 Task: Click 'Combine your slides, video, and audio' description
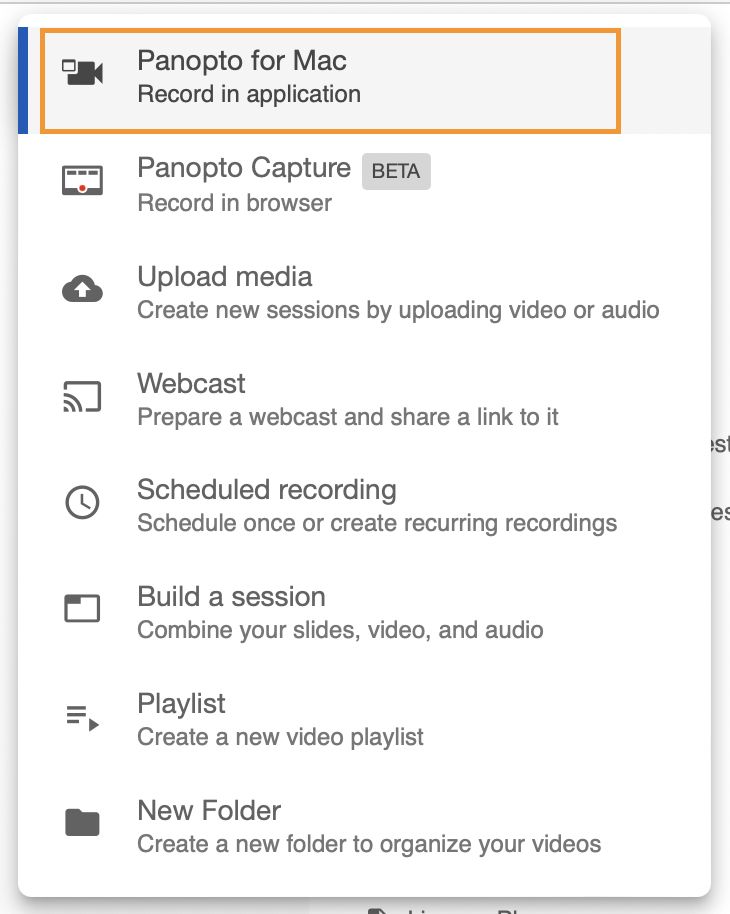click(x=339, y=630)
